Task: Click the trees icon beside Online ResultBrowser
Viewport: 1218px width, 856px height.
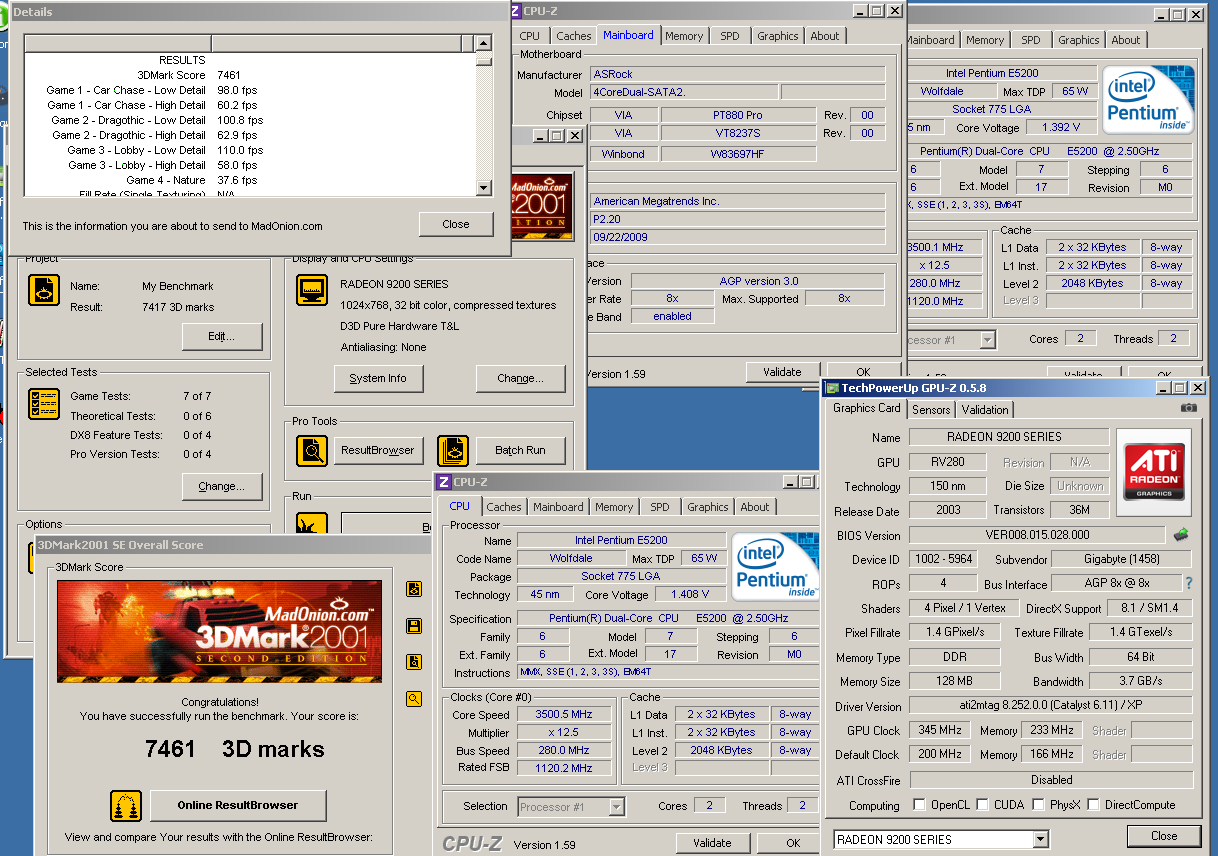Action: (x=127, y=805)
